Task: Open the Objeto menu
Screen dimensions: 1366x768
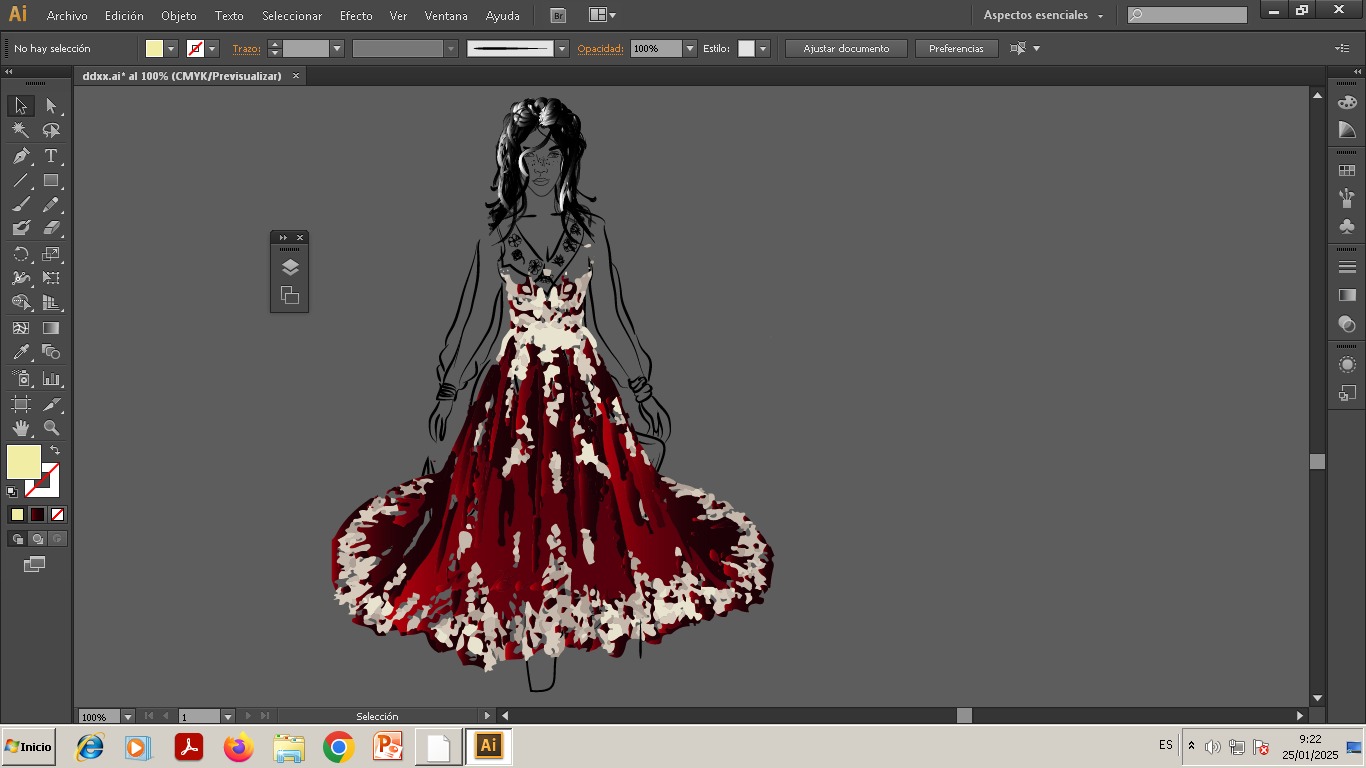Action: [179, 16]
